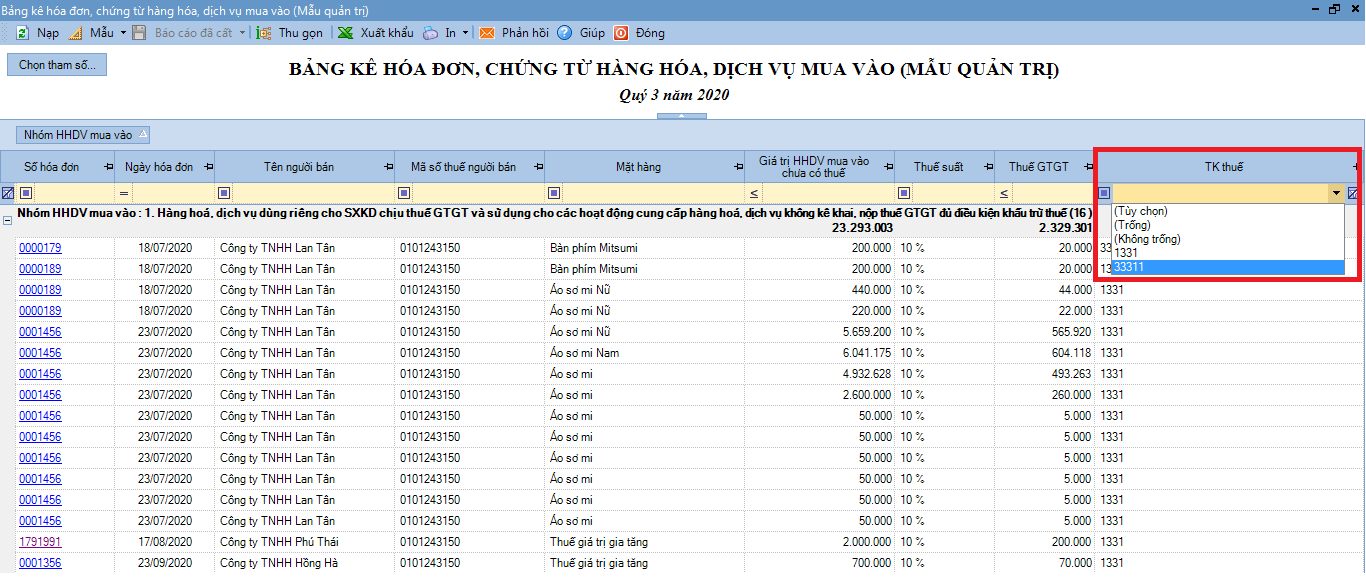
Task: Select the 23/09/2020 date cell
Action: click(x=164, y=563)
